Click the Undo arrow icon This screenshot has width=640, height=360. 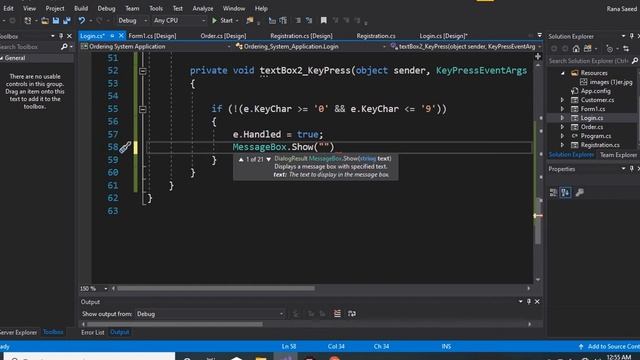pyautogui.click(x=82, y=20)
